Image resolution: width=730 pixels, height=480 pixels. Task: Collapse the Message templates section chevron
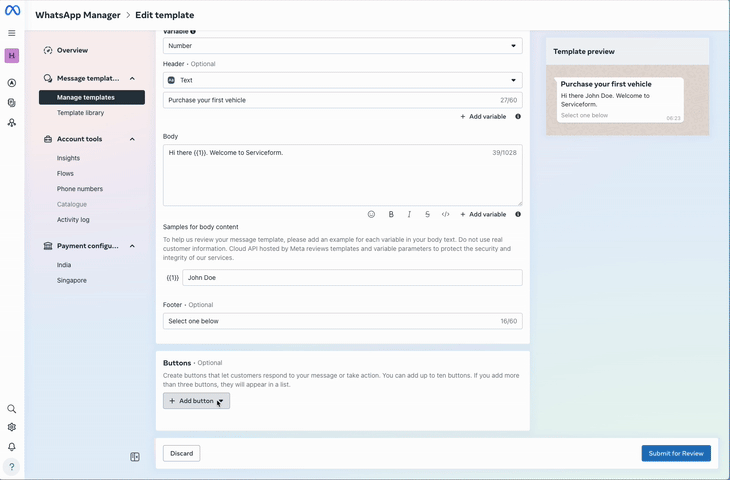132,78
